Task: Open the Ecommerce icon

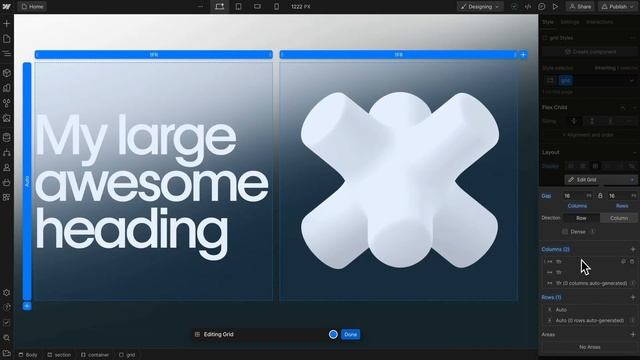Action: [x=7, y=182]
